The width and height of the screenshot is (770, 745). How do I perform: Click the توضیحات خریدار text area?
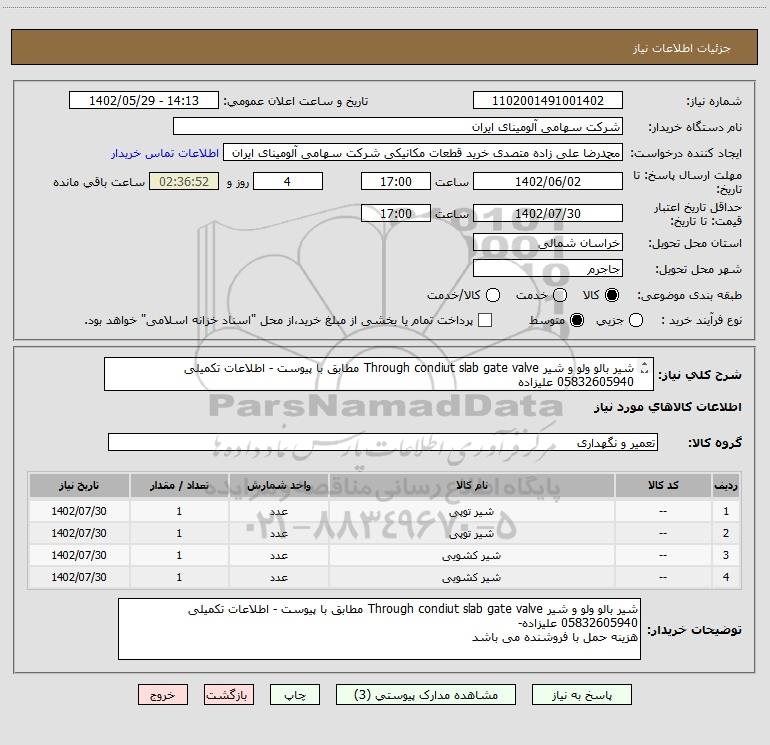click(x=378, y=628)
